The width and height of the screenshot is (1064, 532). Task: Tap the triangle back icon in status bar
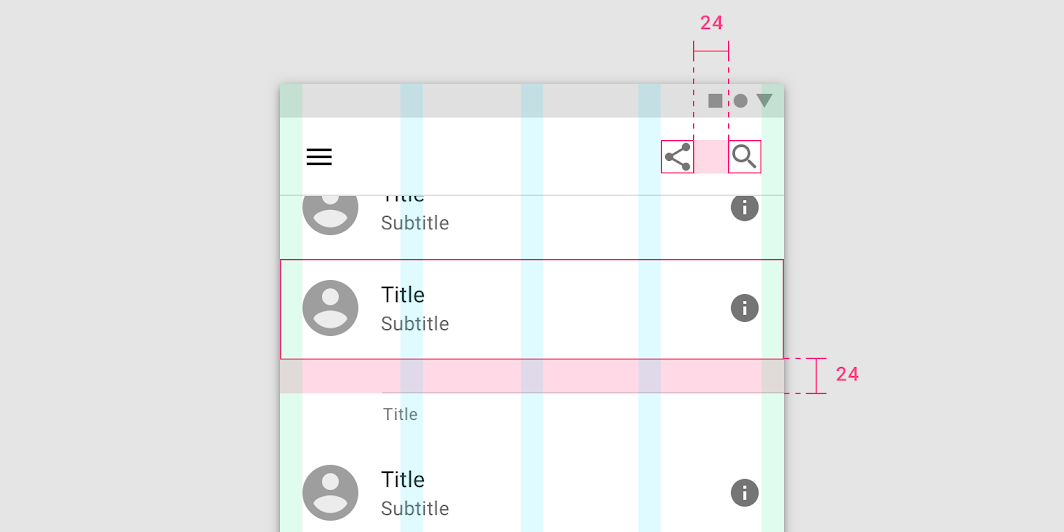[765, 100]
